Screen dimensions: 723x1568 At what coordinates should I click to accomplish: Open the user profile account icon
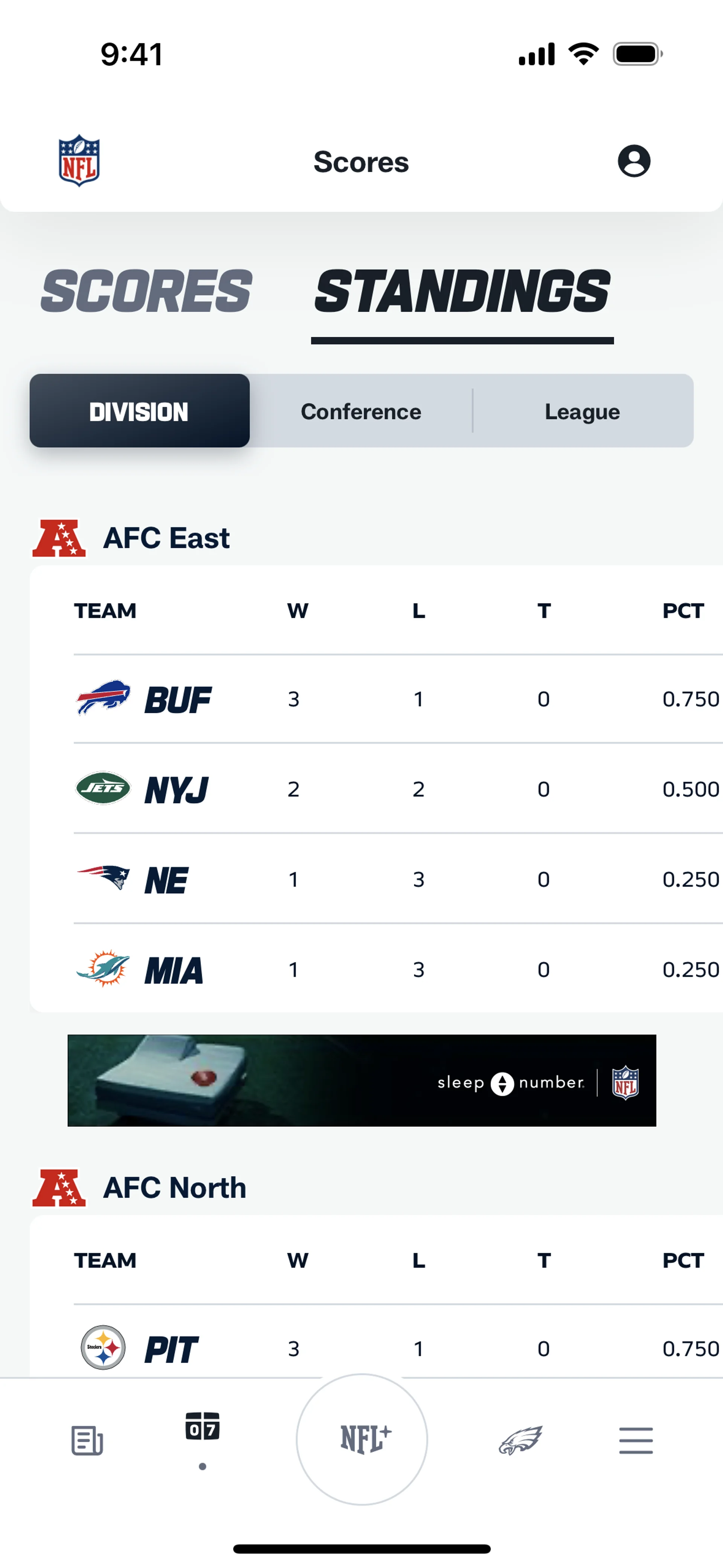(x=633, y=161)
